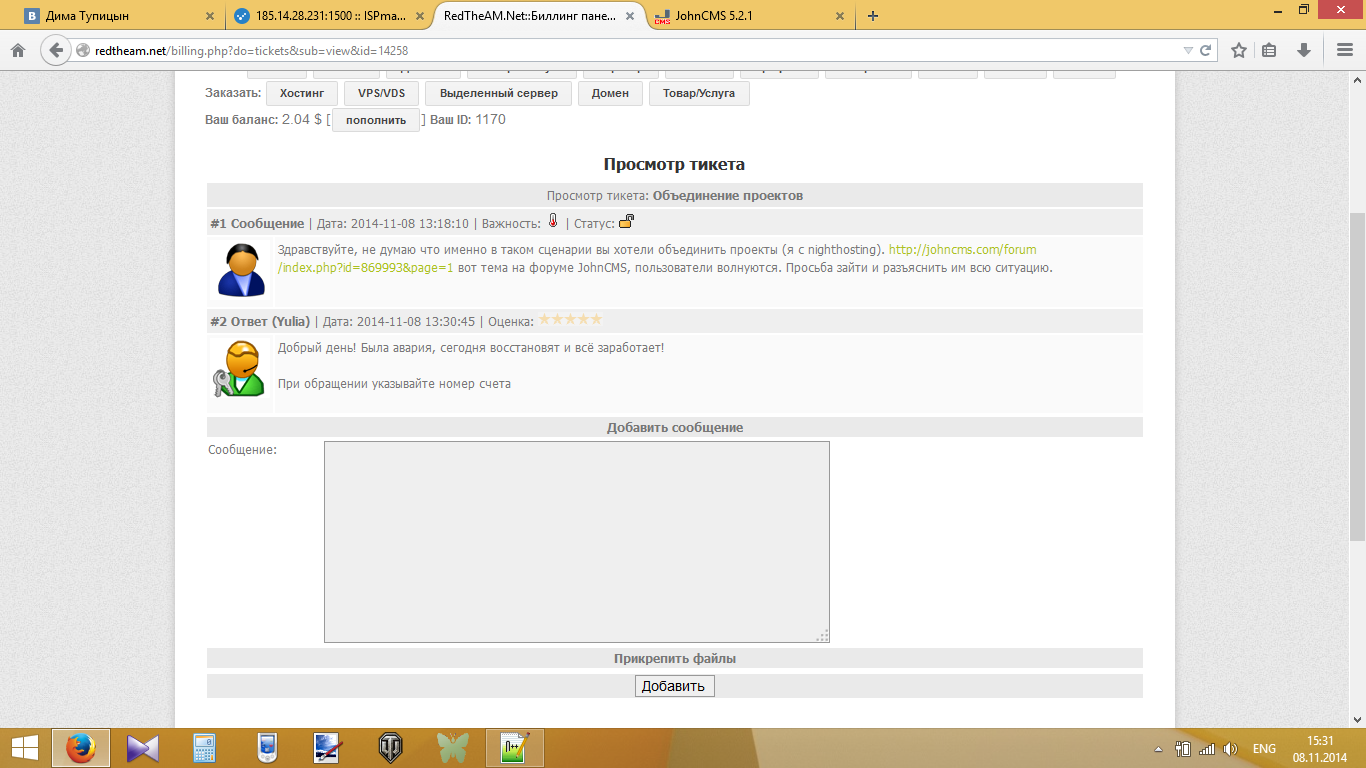Go back with the browser back arrow
This screenshot has height=768, width=1366.
point(55,50)
